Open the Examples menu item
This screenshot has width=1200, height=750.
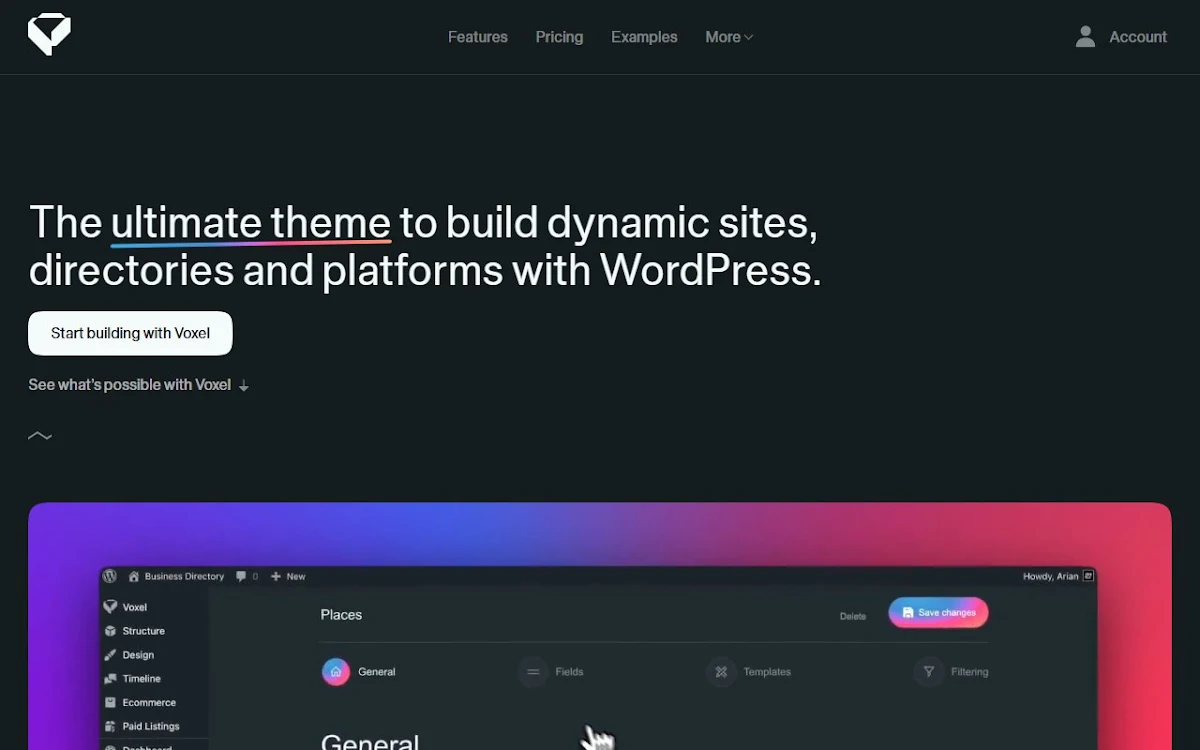pyautogui.click(x=644, y=37)
